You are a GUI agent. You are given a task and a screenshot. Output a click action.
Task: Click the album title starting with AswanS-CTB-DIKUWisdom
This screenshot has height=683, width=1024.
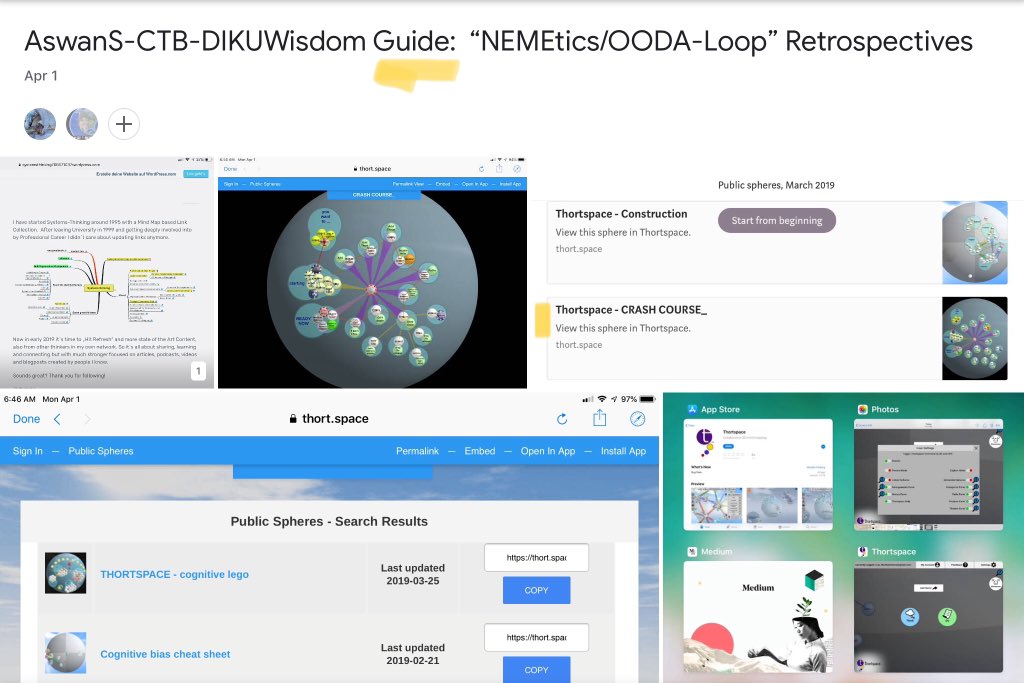(498, 41)
